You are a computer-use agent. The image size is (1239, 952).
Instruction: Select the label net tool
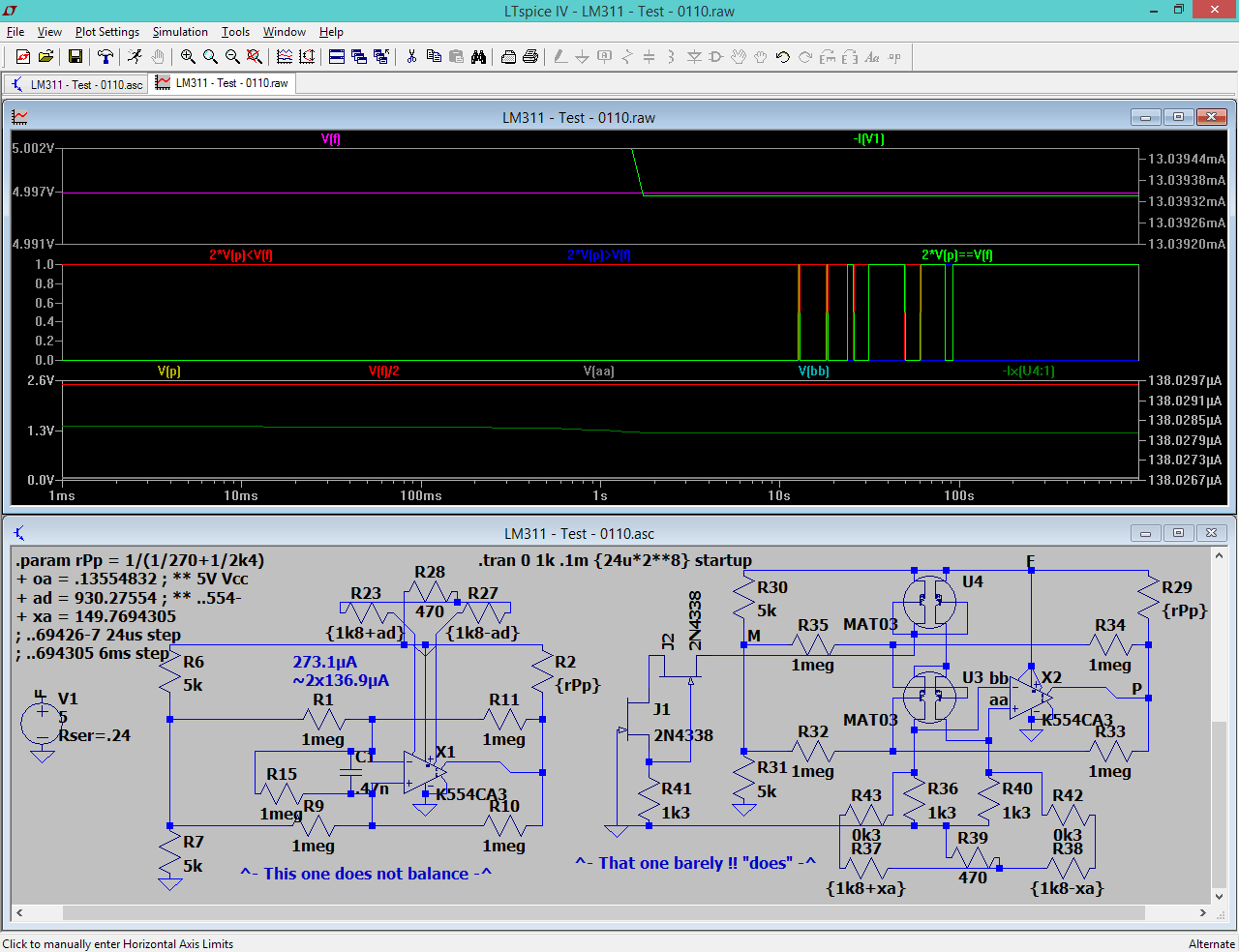click(605, 57)
